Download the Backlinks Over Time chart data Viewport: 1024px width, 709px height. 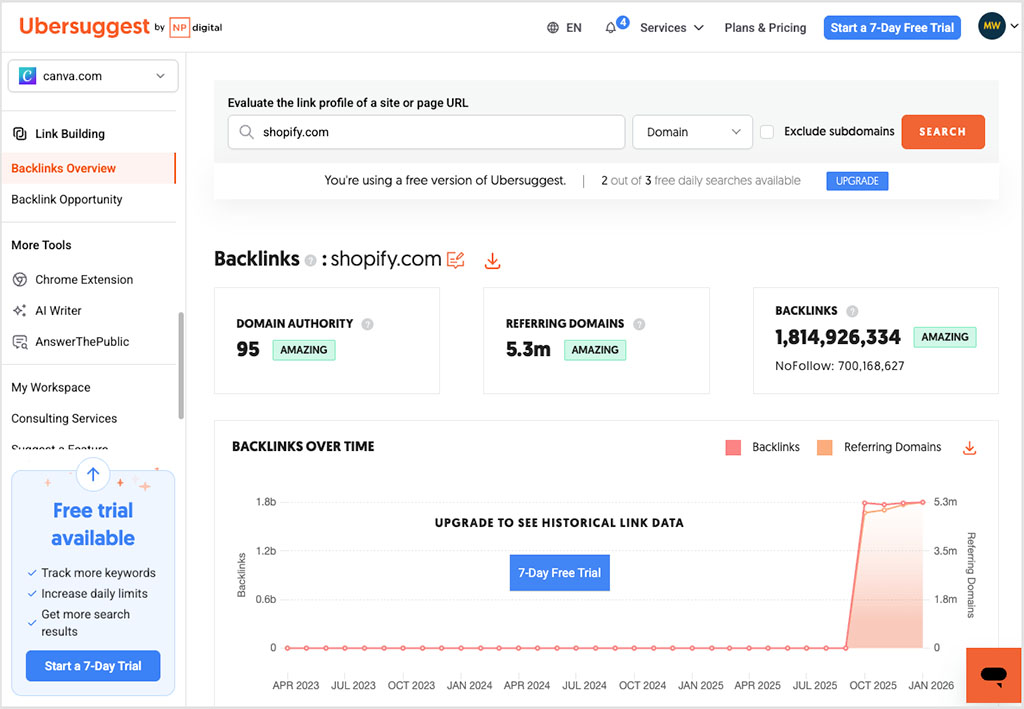pos(968,448)
